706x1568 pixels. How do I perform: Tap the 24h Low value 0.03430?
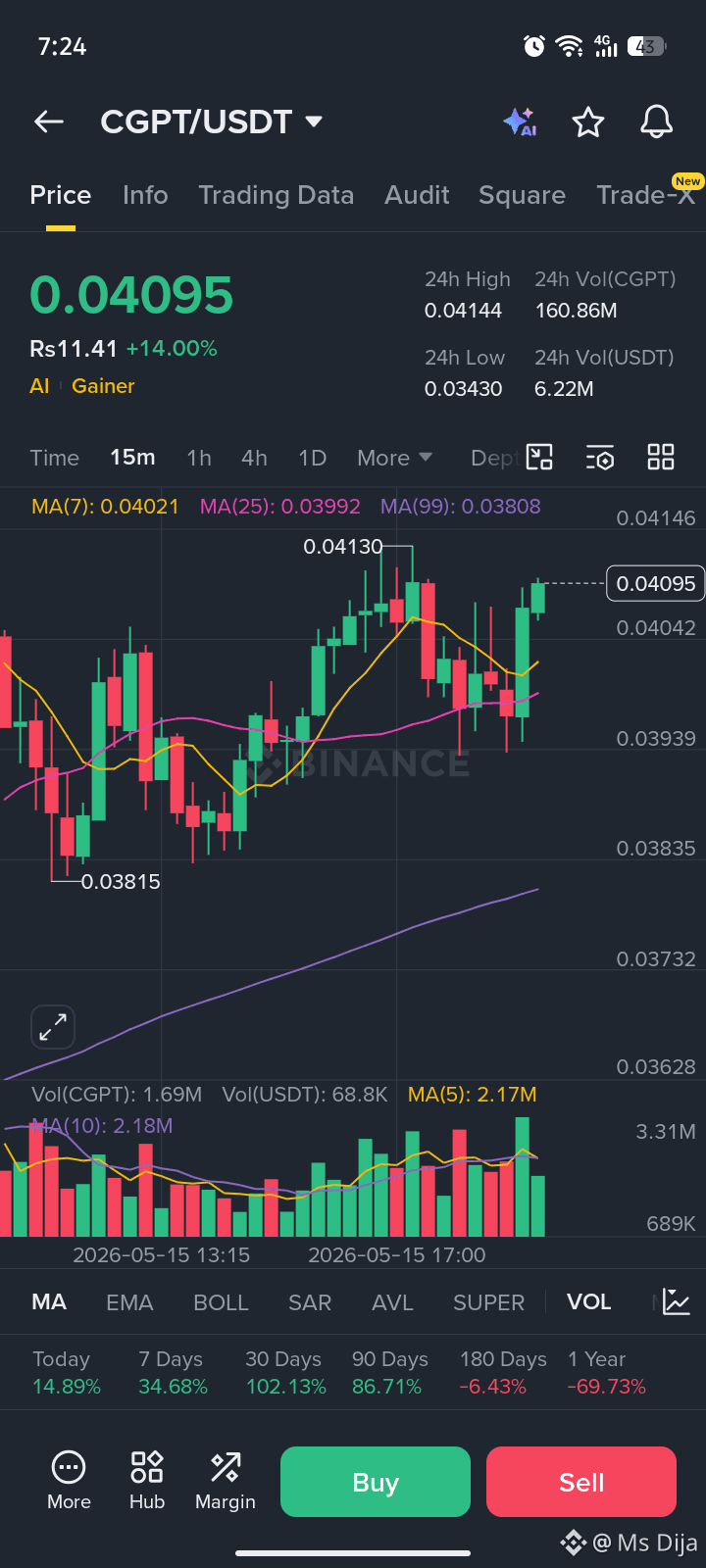[x=463, y=389]
